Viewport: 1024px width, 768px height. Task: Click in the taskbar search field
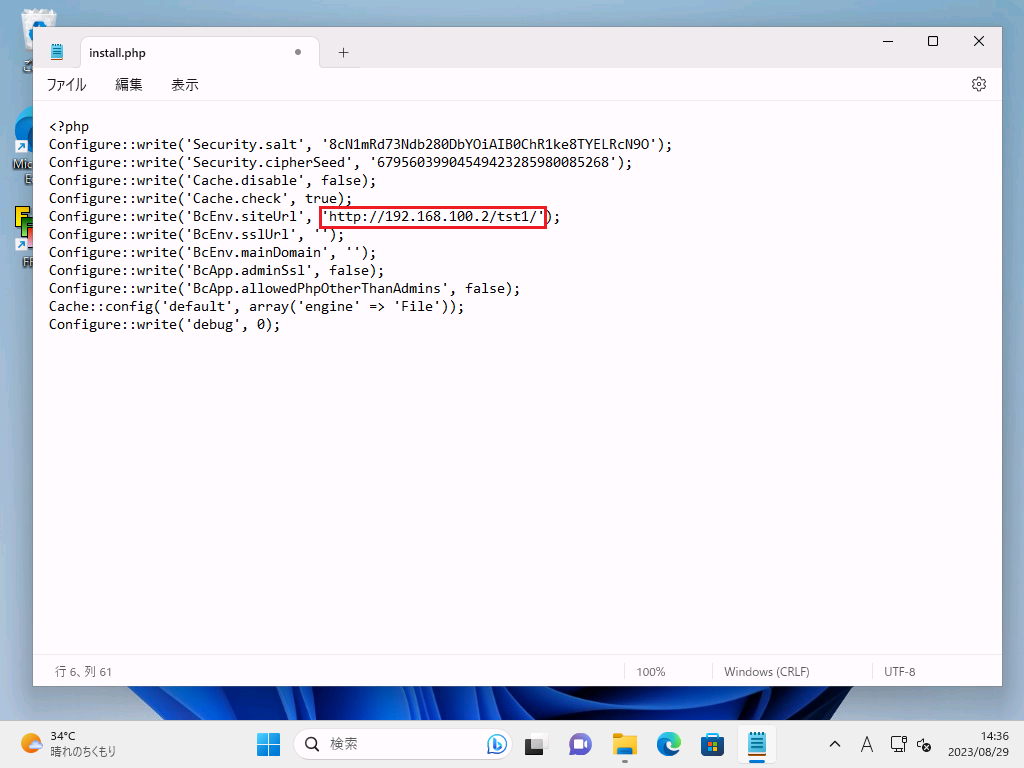(x=400, y=744)
